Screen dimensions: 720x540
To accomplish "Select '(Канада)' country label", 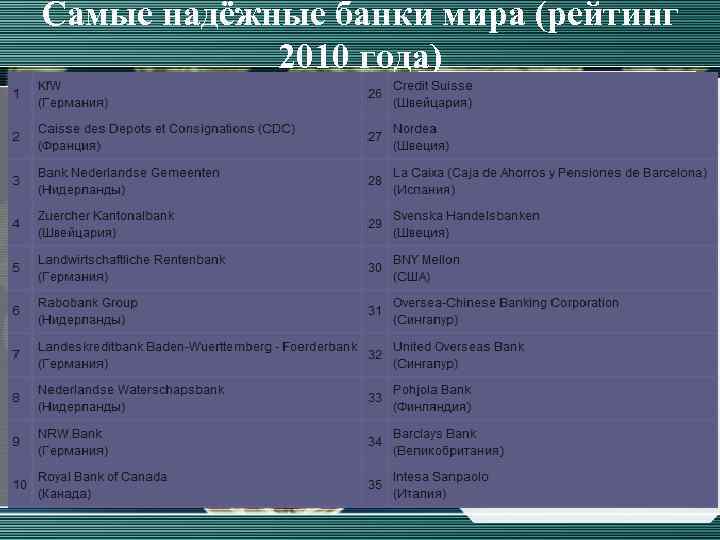I will (x=64, y=494).
